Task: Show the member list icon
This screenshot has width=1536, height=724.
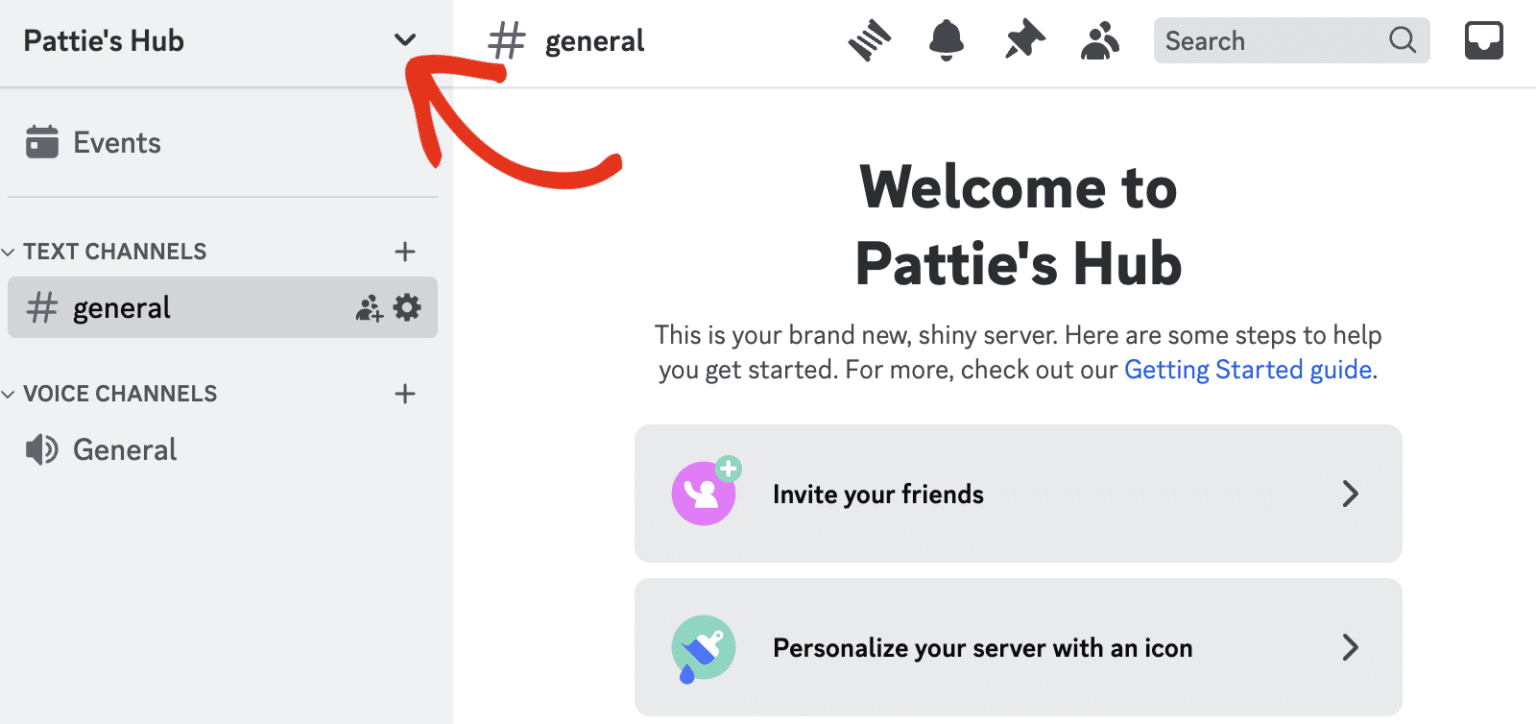Action: [1100, 40]
